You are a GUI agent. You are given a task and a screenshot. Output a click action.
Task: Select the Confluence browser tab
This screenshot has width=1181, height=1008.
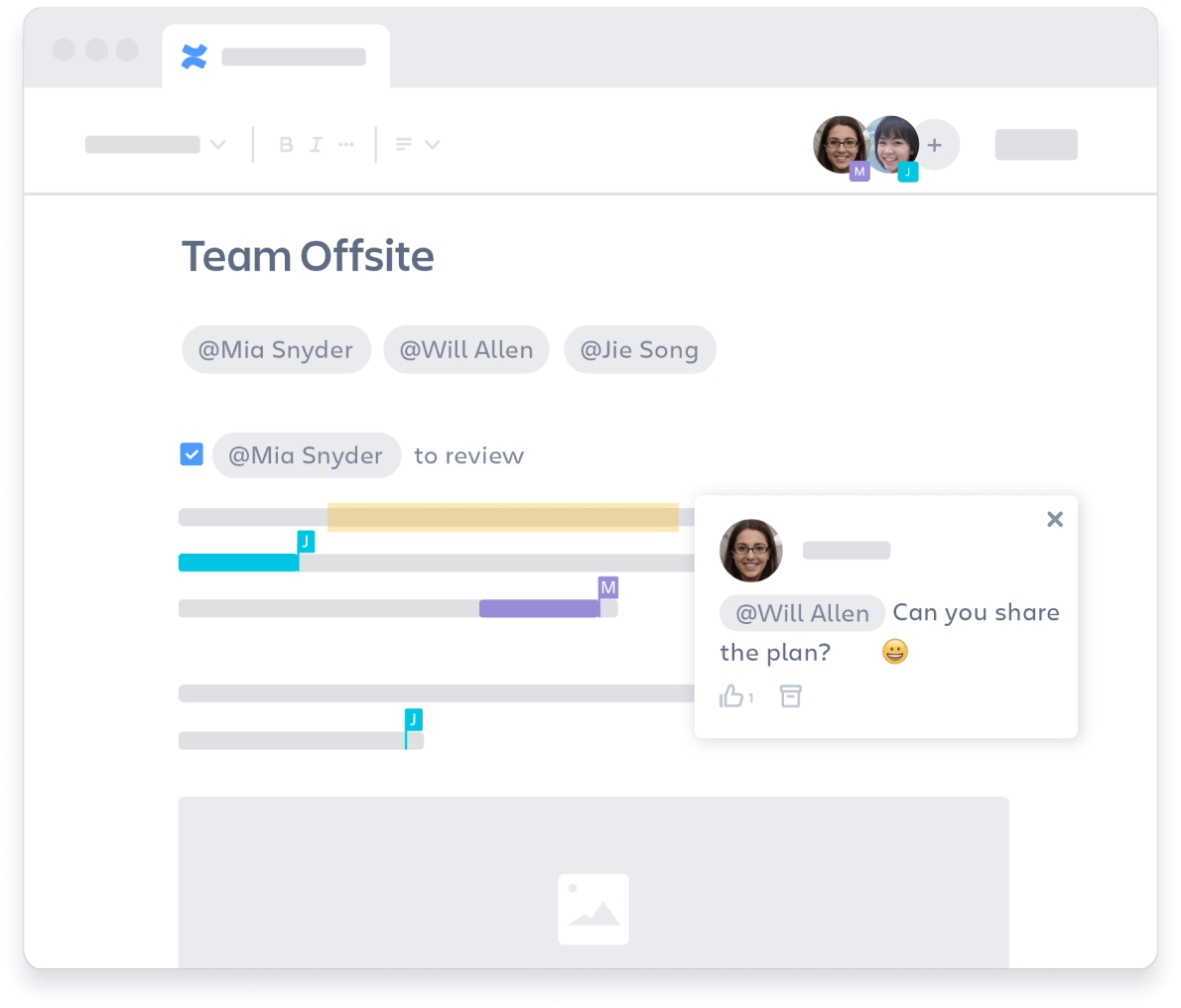pyautogui.click(x=275, y=57)
